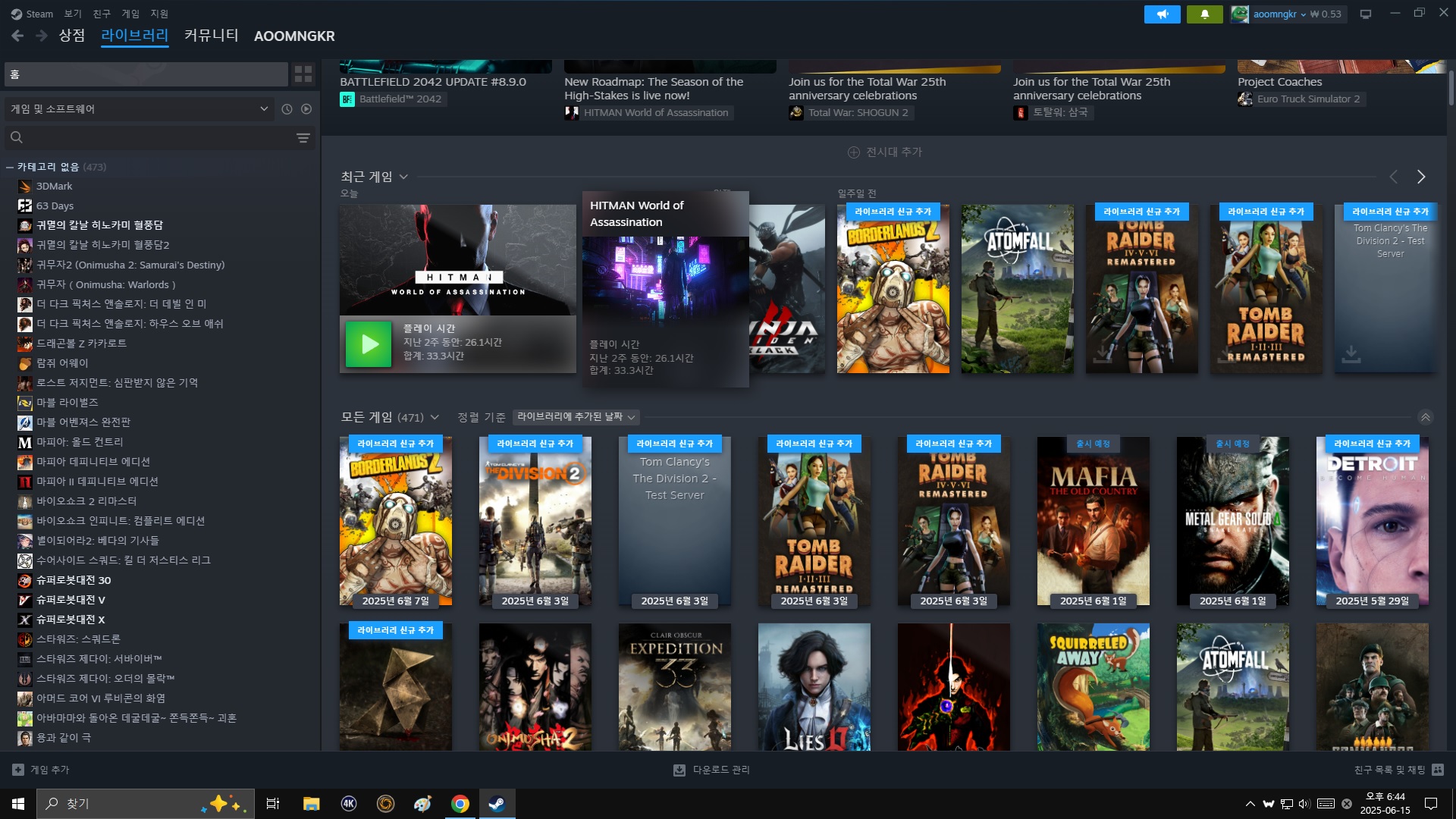Open File Explorer from the taskbar

point(311,804)
